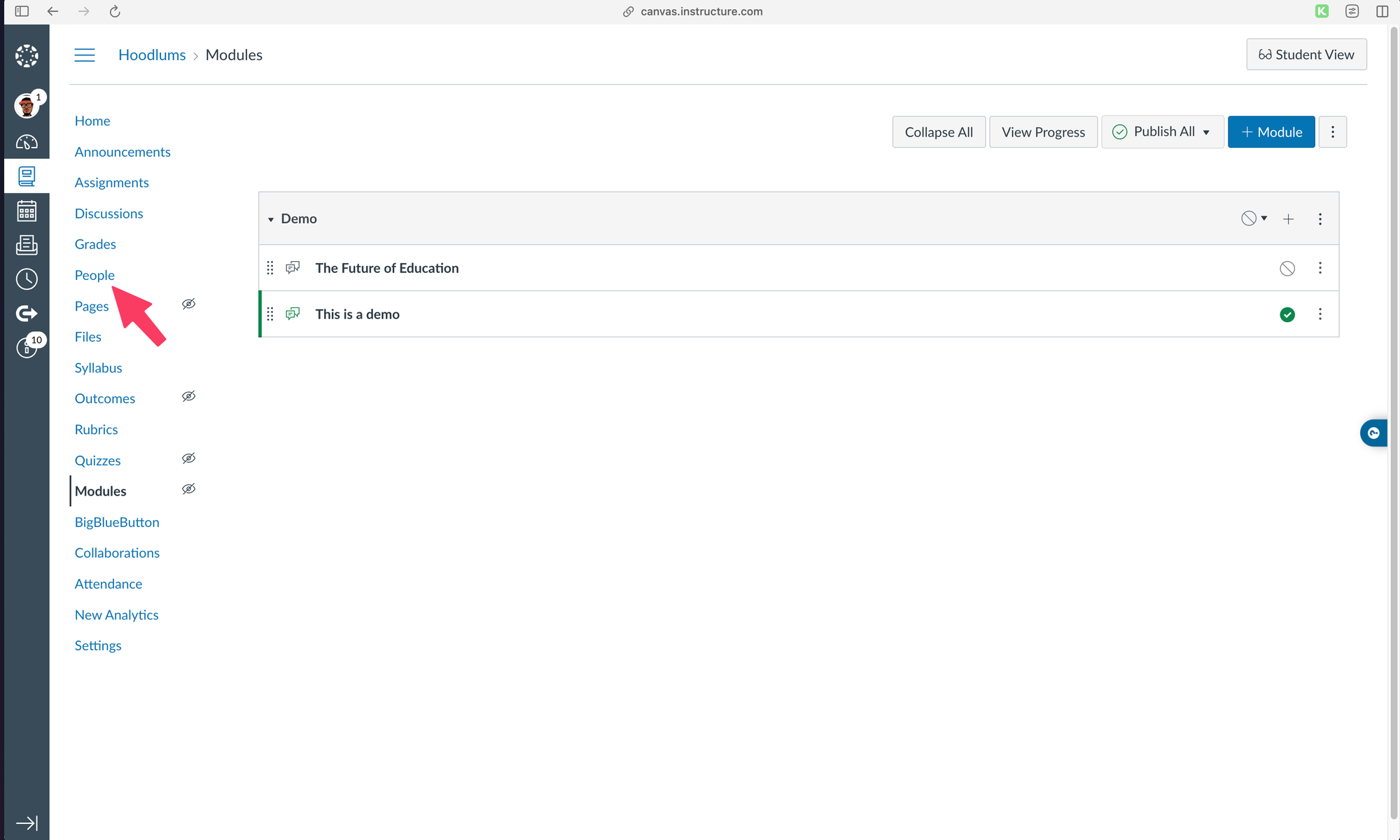This screenshot has width=1400, height=840.
Task: Add item to Demo module with plus icon
Action: click(1288, 219)
